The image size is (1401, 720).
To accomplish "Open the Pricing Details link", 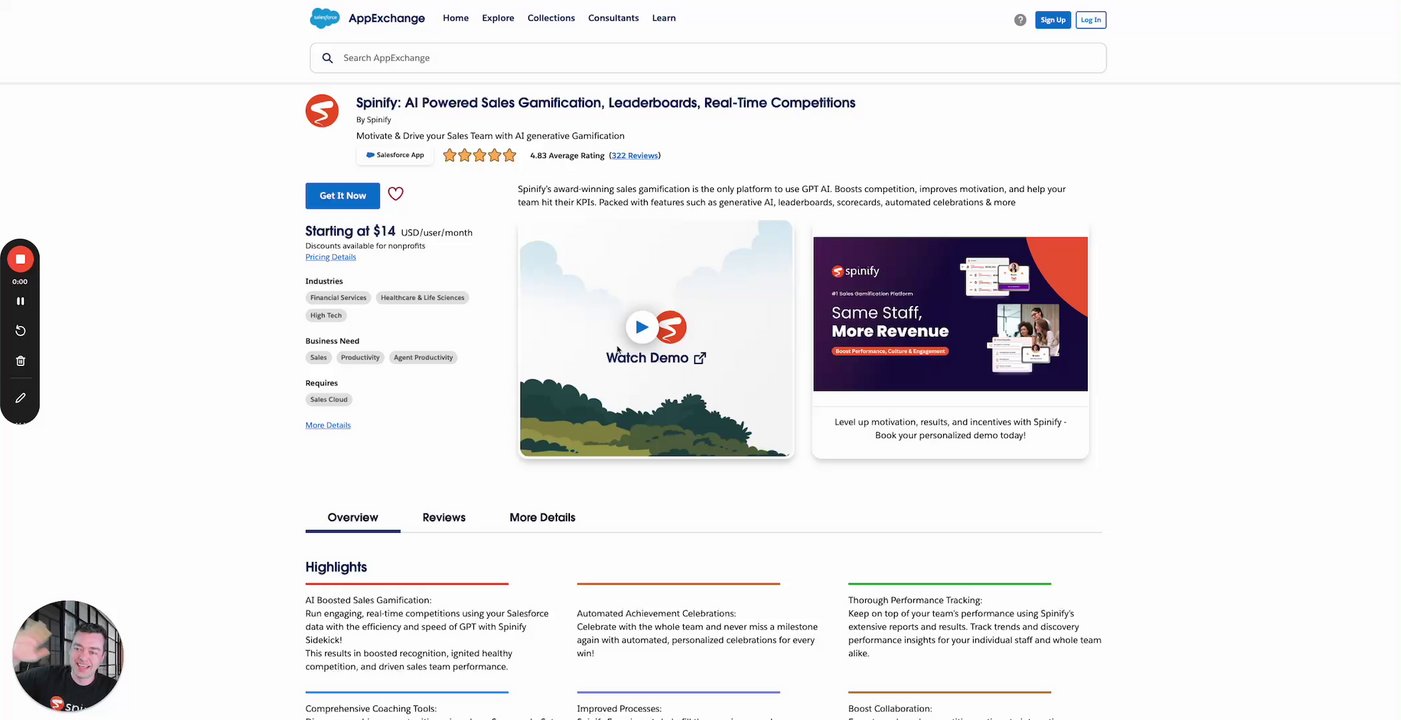I will (330, 257).
